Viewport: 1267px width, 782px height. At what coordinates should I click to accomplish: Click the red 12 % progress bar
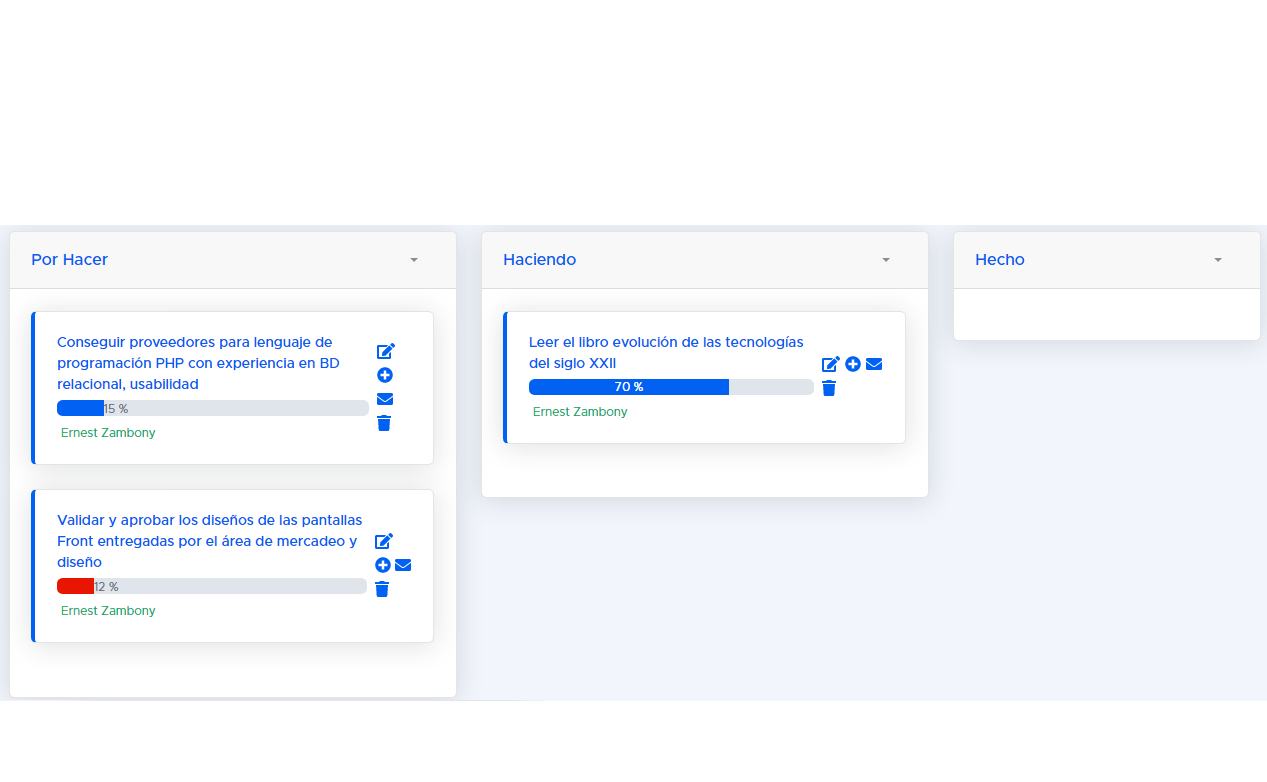coord(211,586)
